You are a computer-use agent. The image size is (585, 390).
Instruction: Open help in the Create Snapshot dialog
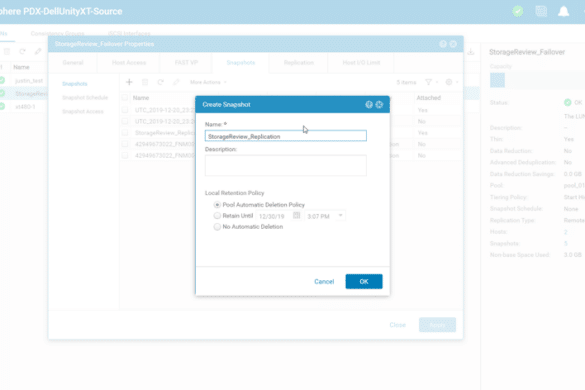[369, 104]
